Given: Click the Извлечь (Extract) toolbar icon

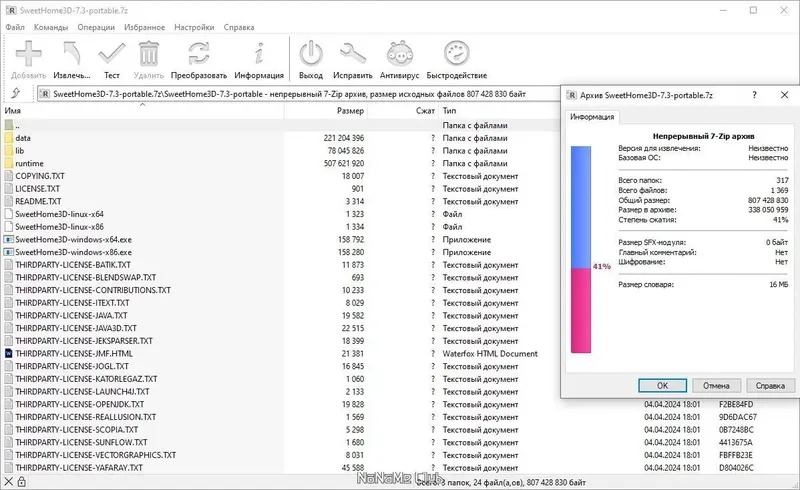Looking at the screenshot, I should coord(72,54).
